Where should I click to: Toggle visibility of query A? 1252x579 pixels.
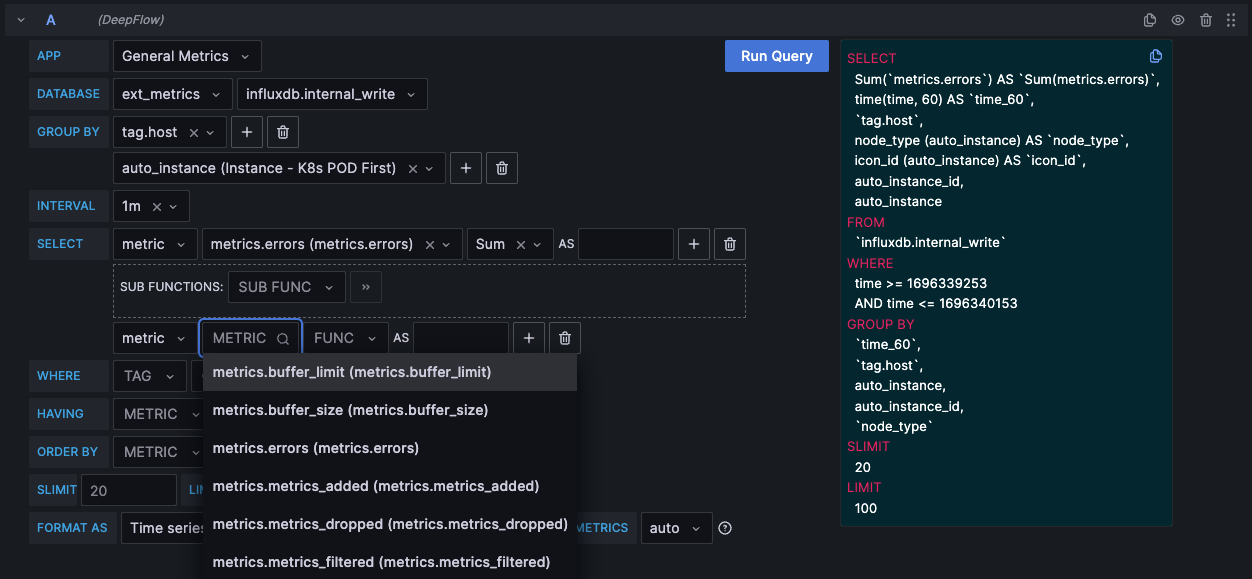1178,20
